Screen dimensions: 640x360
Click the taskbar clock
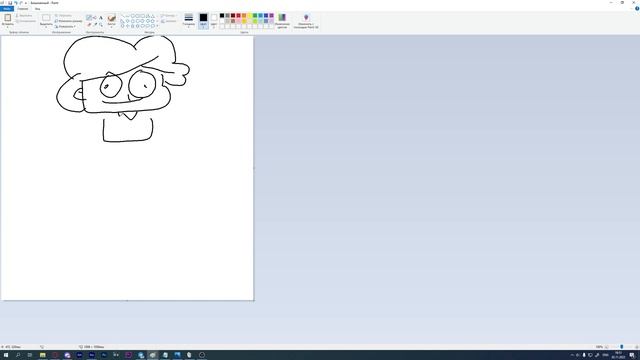[x=618, y=355]
